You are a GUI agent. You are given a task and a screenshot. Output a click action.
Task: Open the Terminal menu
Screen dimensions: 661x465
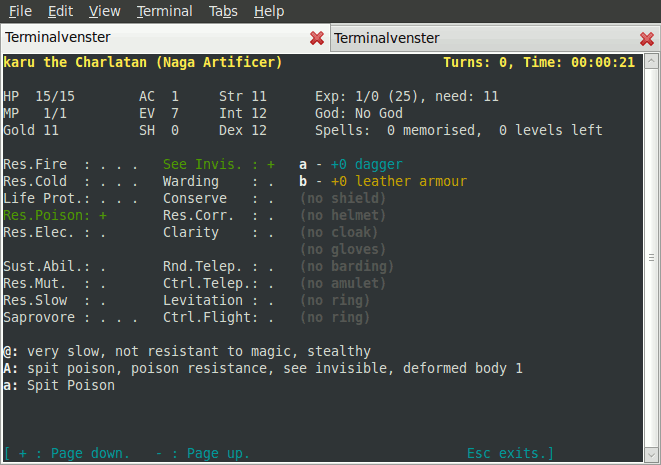tap(165, 11)
